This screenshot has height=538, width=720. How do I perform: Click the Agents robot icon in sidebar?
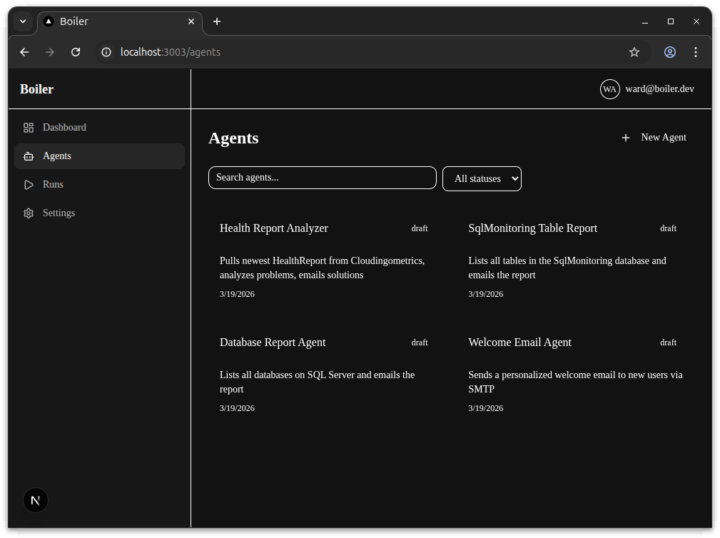click(x=28, y=157)
